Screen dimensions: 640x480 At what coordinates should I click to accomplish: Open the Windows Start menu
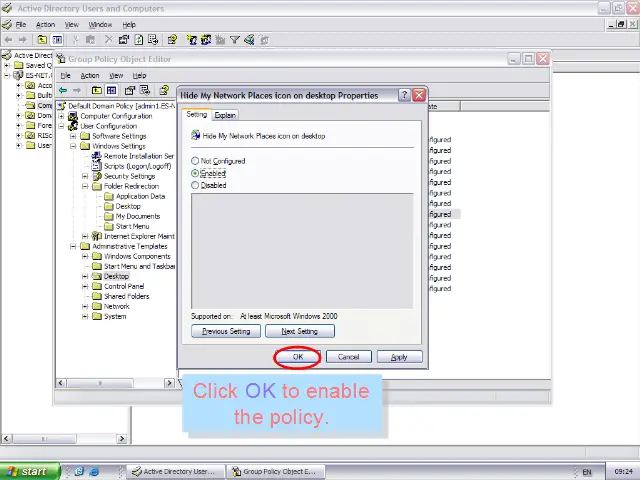tap(29, 471)
